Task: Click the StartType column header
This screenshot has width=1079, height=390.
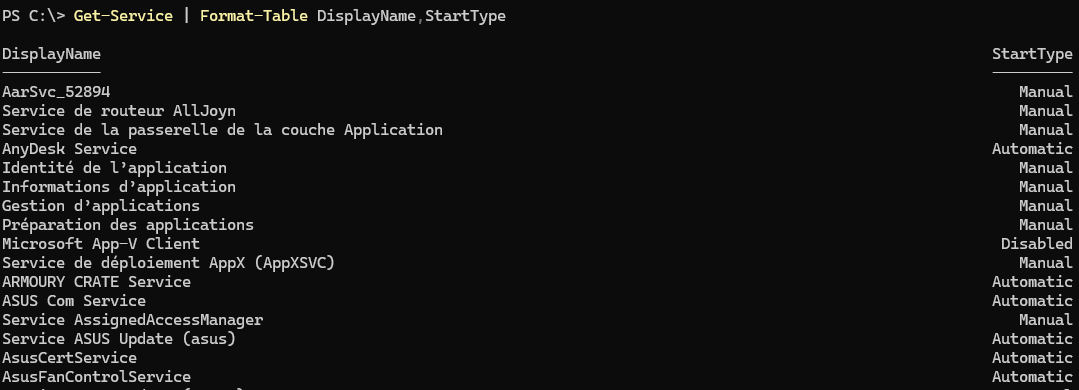Action: [x=1032, y=54]
